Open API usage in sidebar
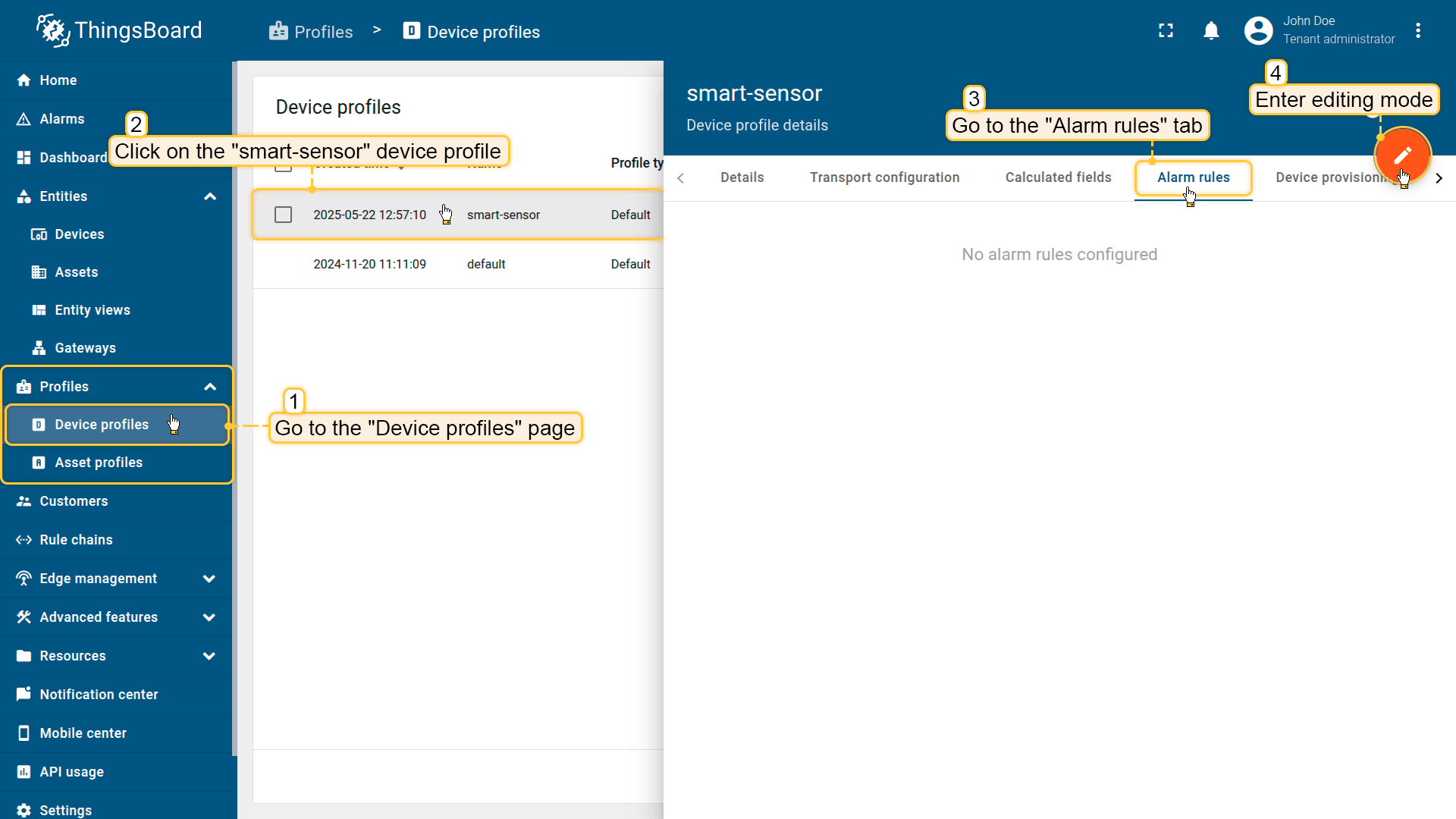Image resolution: width=1456 pixels, height=819 pixels. point(71,772)
